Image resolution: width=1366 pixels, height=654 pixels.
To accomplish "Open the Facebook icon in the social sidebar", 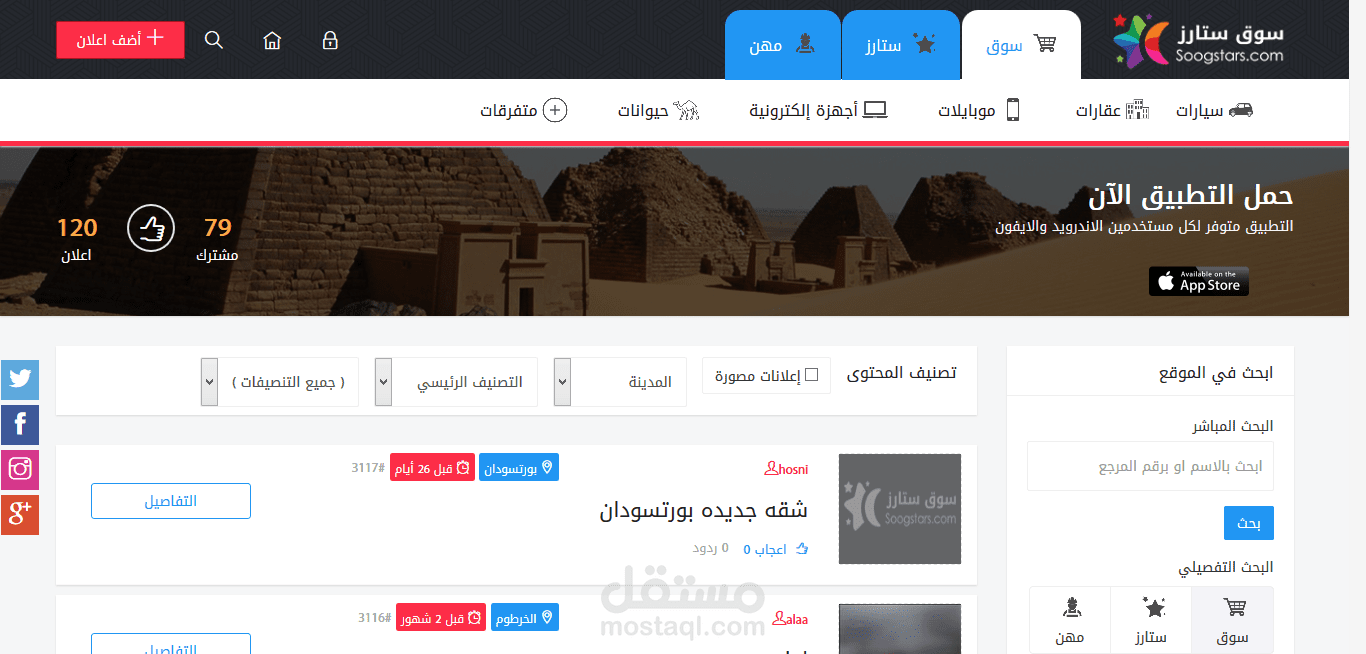I will (x=19, y=424).
